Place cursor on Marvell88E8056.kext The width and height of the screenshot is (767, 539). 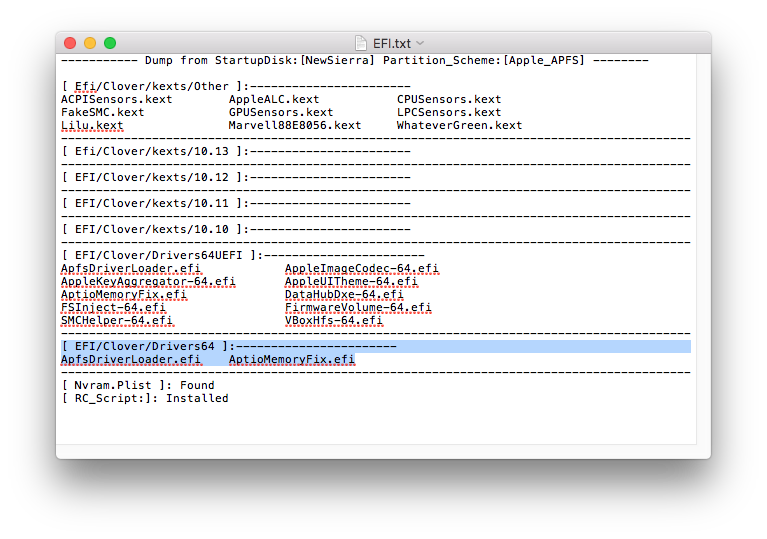click(295, 125)
